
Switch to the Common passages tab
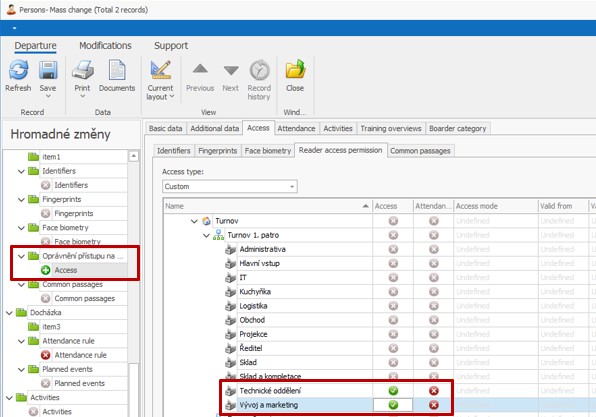click(x=420, y=151)
